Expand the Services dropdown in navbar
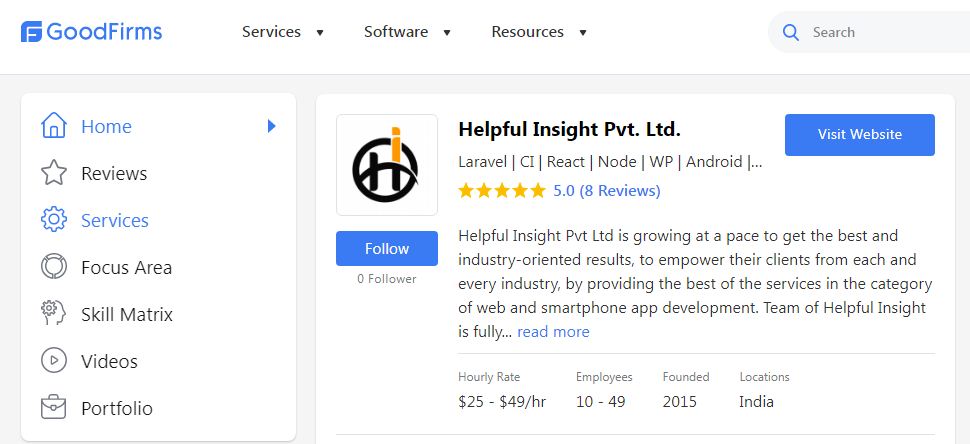Viewport: 970px width, 444px height. tap(283, 32)
